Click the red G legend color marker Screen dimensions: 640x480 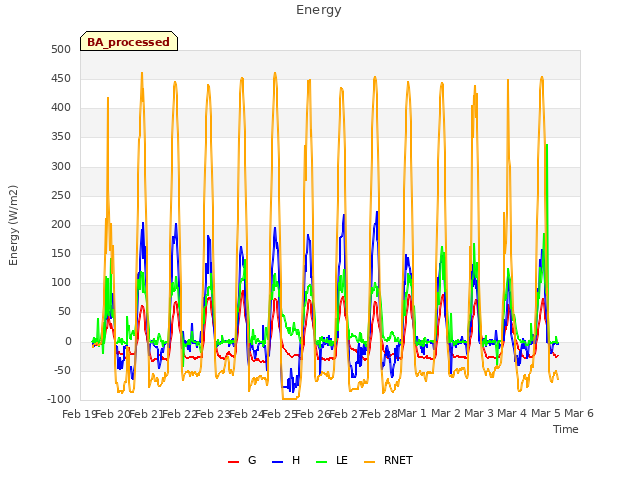(233, 462)
